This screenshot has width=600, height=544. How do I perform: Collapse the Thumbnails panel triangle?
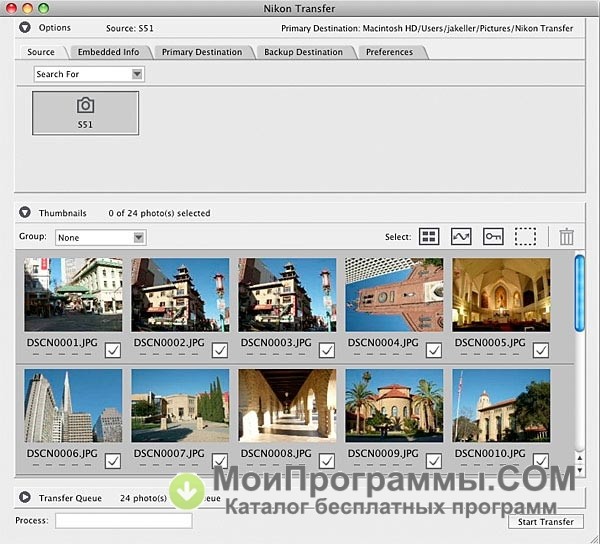coord(25,213)
